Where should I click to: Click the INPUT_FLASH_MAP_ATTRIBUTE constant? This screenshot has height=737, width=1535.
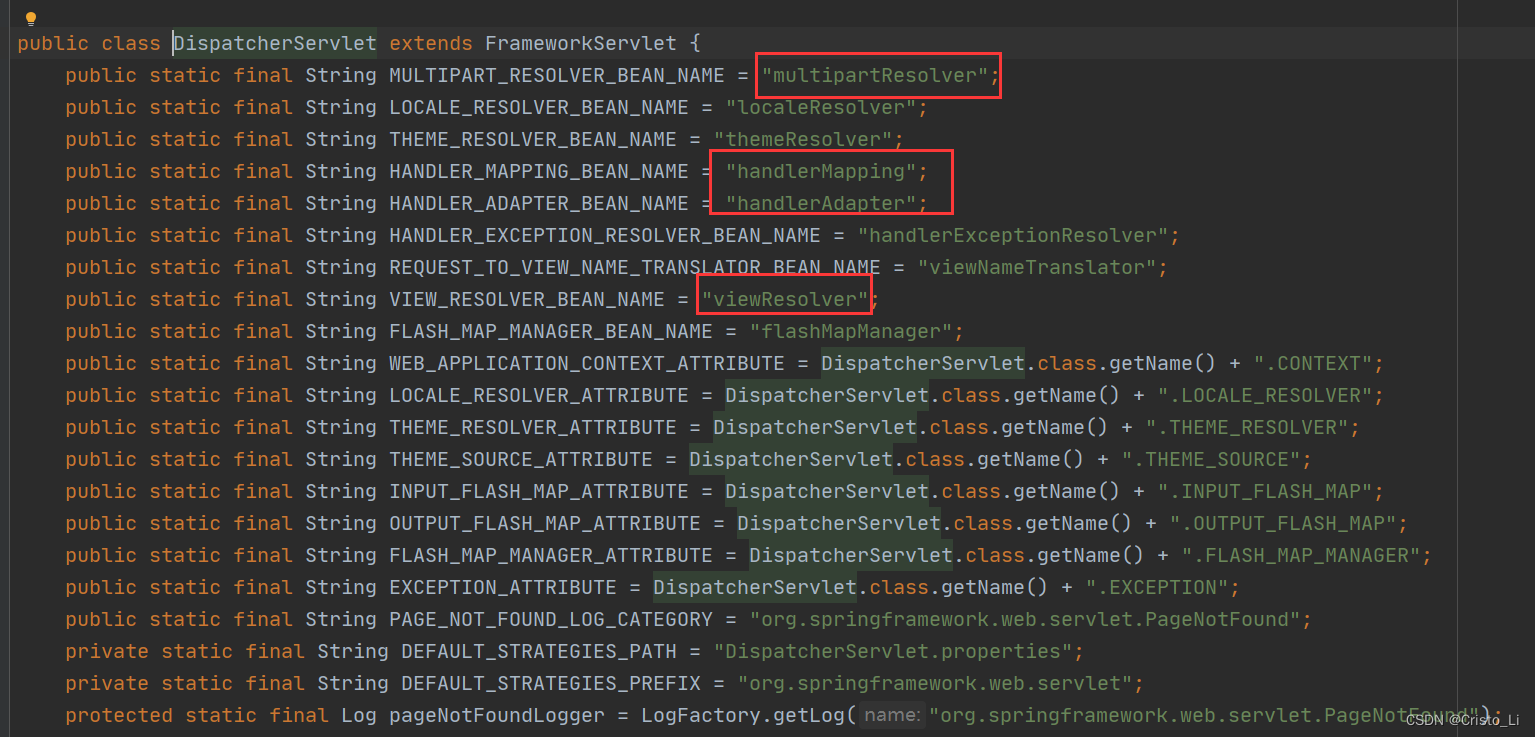[539, 491]
